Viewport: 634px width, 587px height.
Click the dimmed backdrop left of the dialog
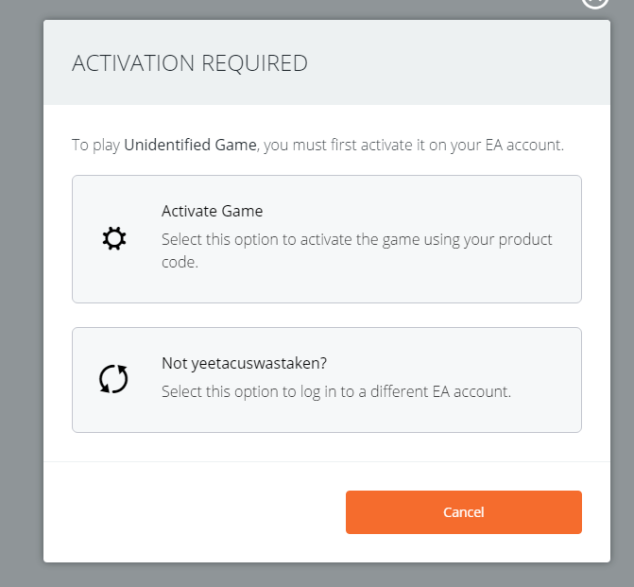(20, 300)
